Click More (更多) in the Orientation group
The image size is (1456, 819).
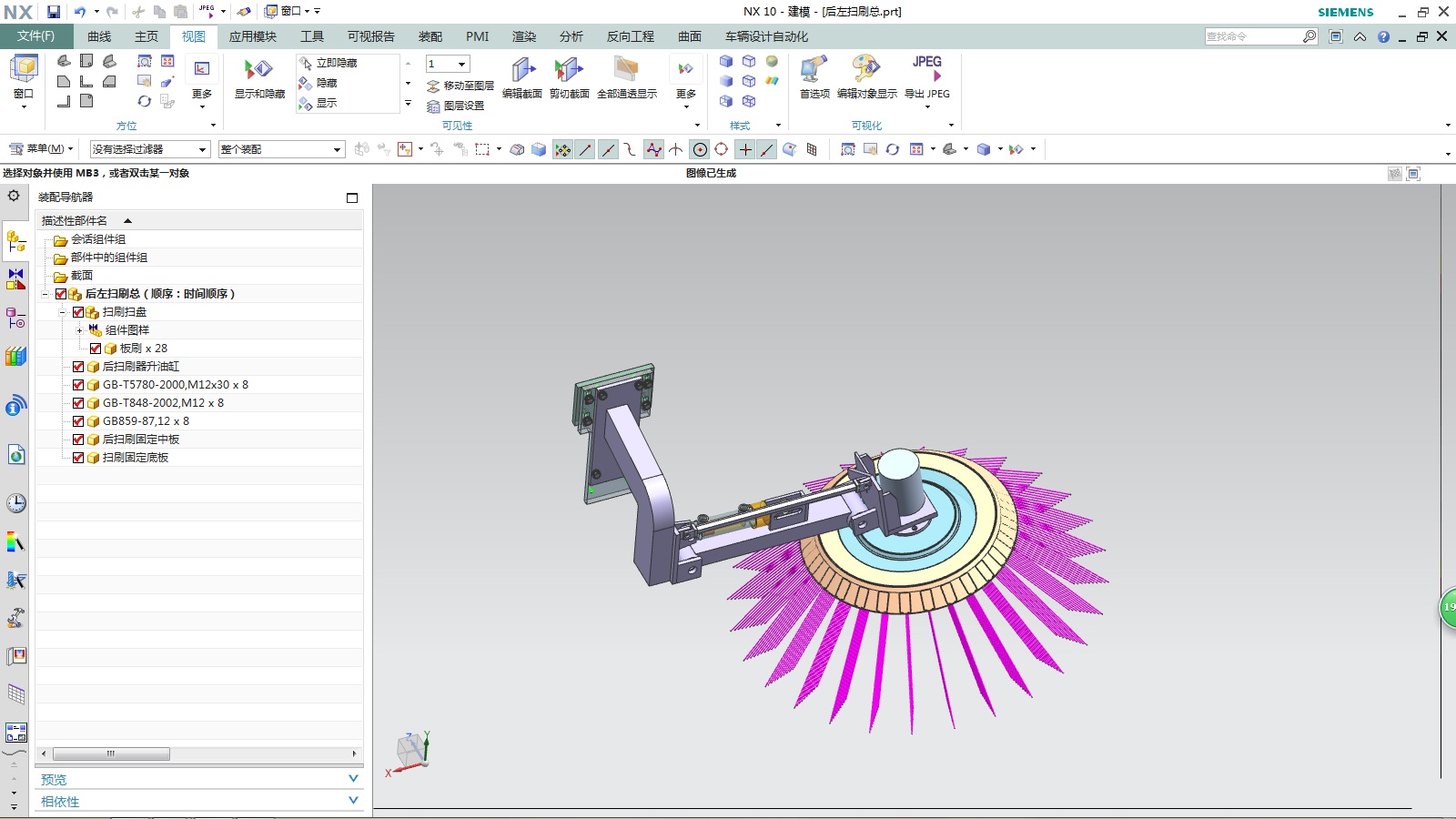(202, 82)
